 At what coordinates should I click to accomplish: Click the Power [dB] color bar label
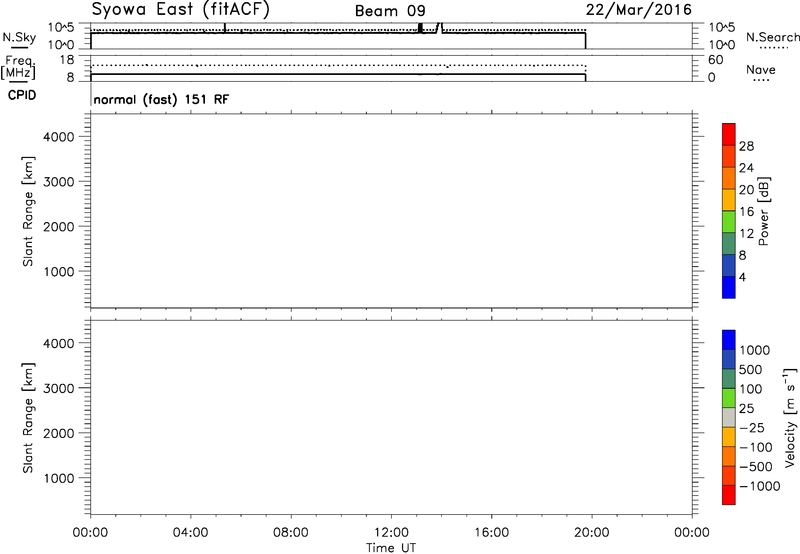pyautogui.click(x=763, y=214)
